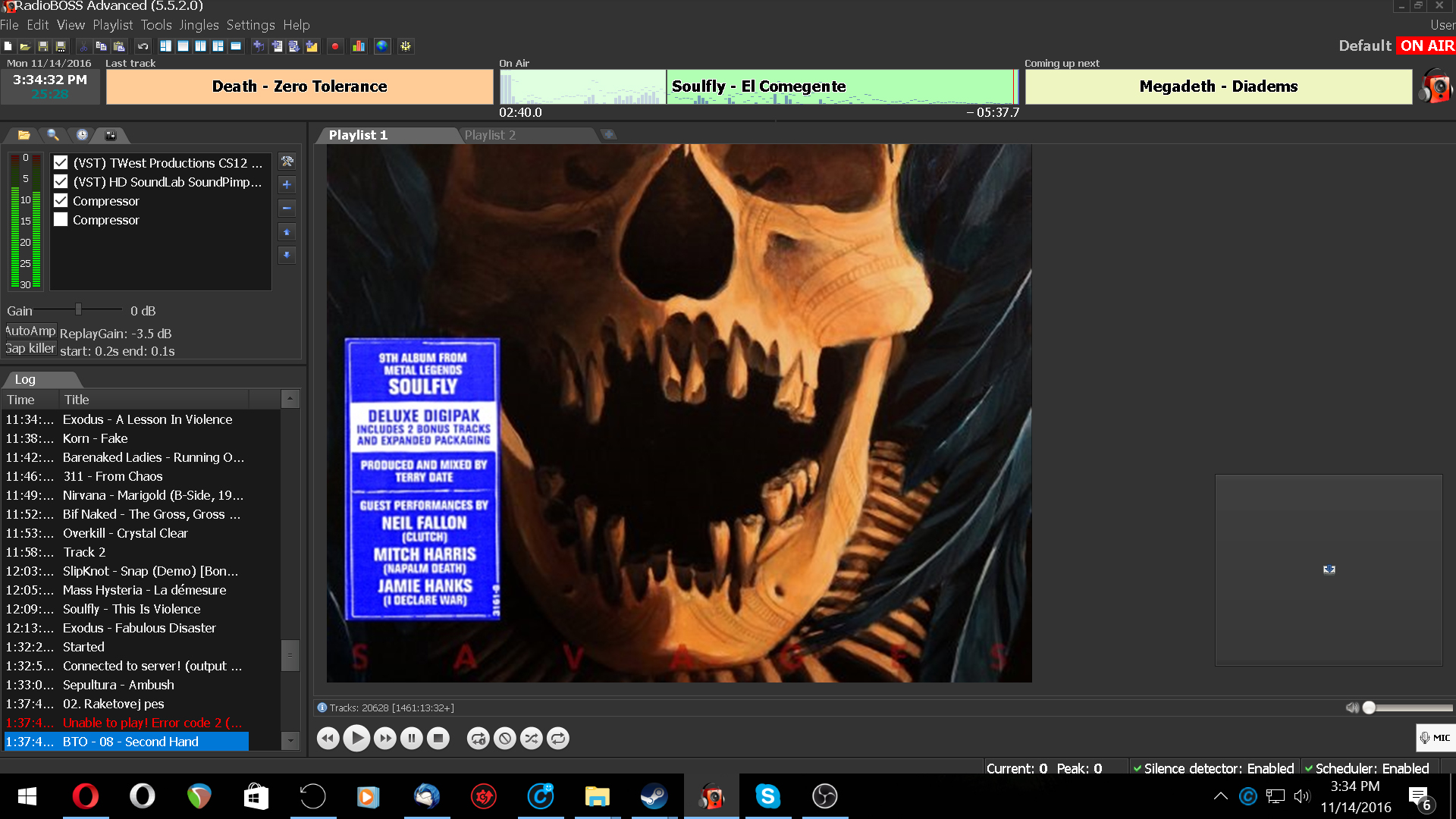Image resolution: width=1456 pixels, height=819 pixels.
Task: Uncheck the HD SoundLab SoundPimp VST effect
Action: [x=61, y=182]
